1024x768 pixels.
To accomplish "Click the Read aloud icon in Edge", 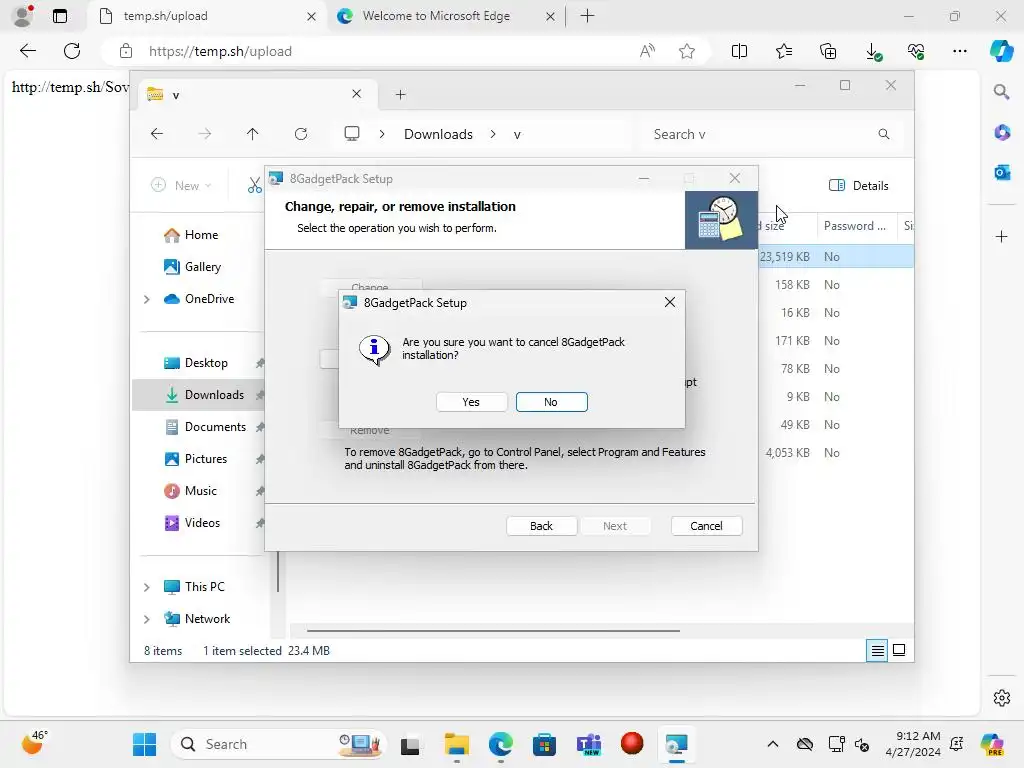I will click(647, 51).
